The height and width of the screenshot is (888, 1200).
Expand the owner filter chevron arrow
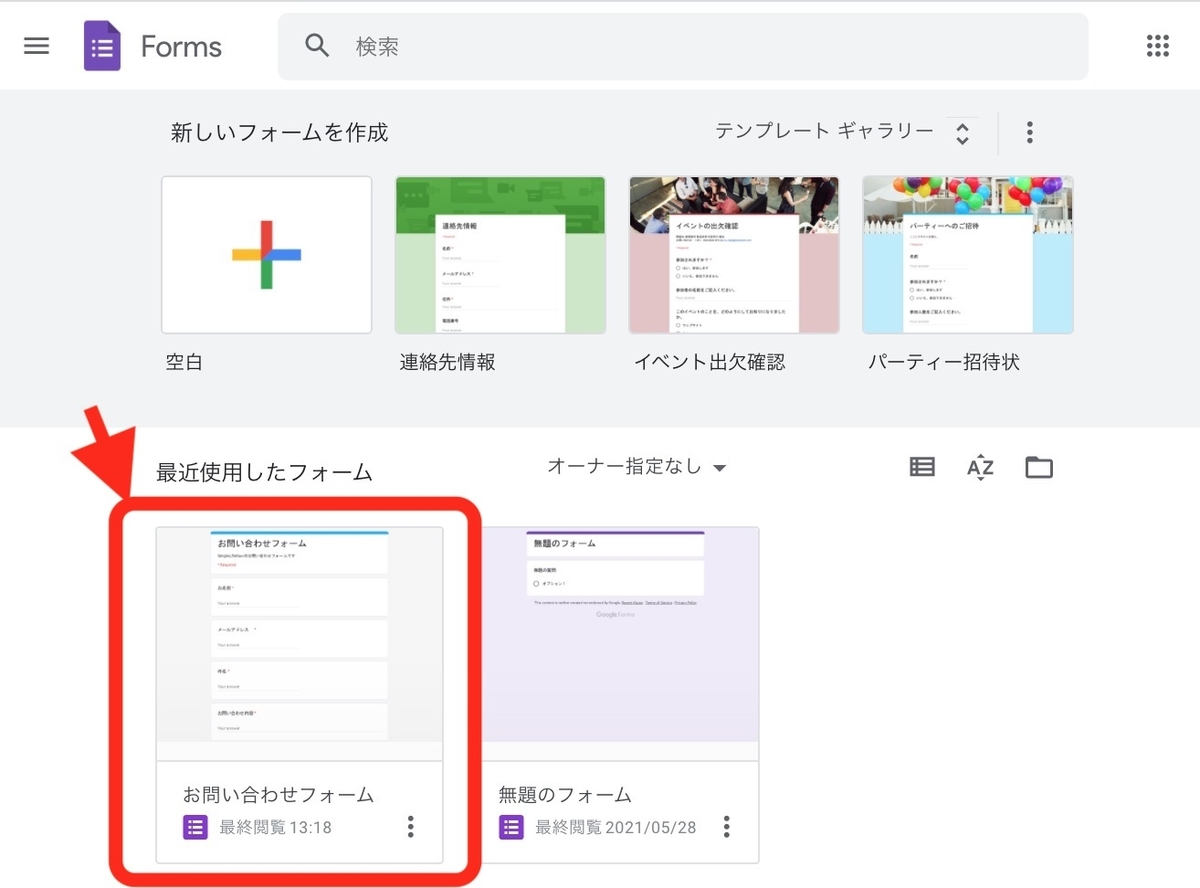tap(721, 466)
